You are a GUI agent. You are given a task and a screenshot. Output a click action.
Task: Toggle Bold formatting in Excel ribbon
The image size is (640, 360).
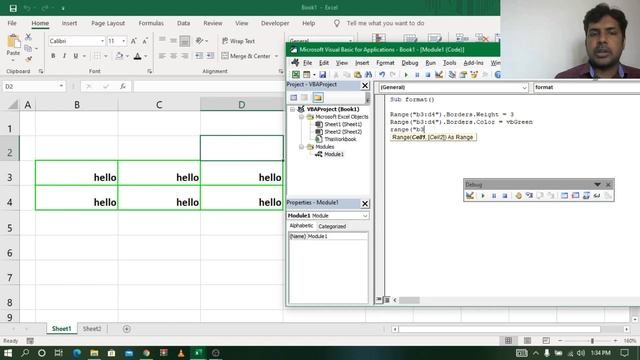(53, 56)
